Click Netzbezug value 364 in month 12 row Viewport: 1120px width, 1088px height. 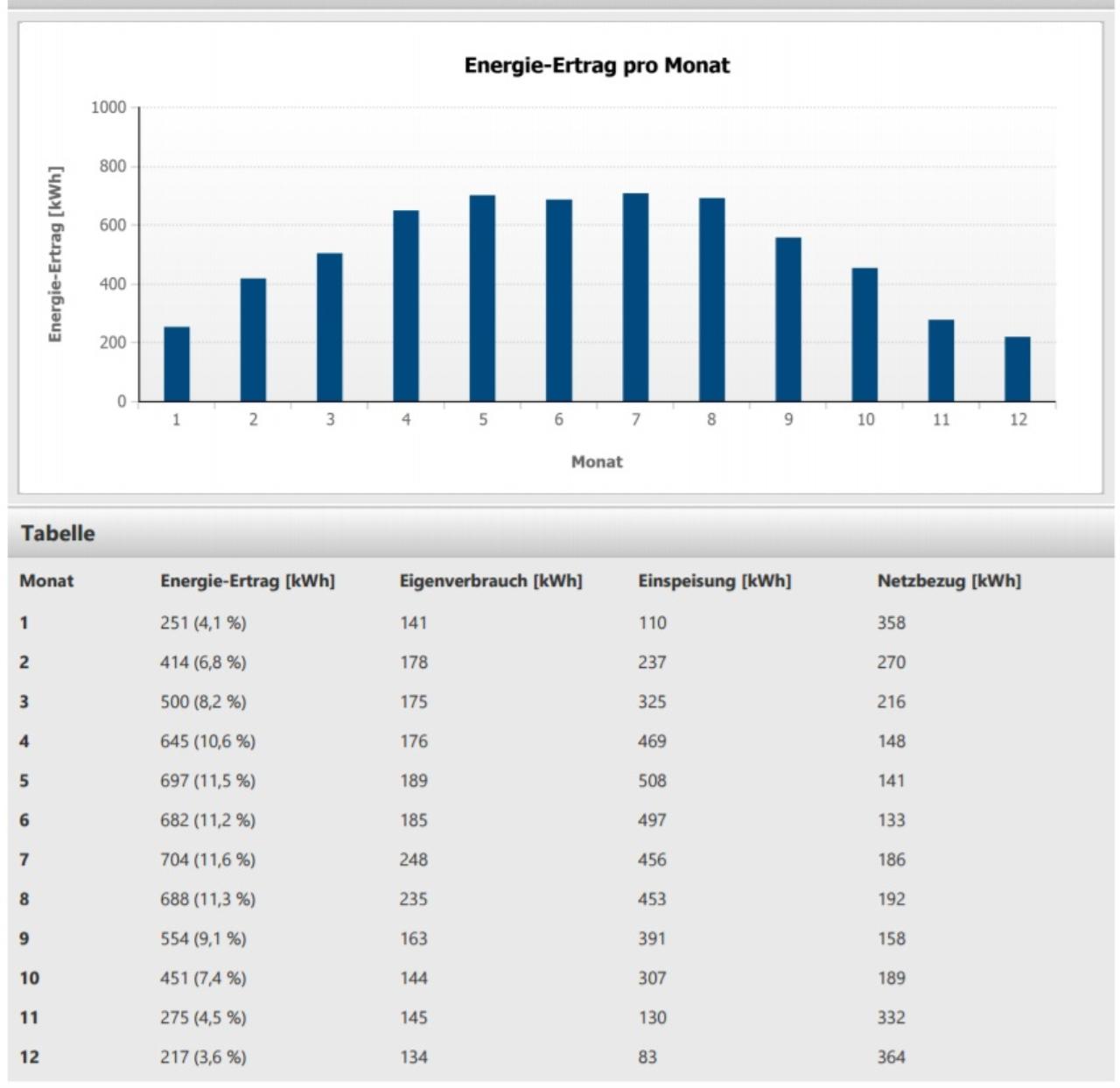[892, 1056]
